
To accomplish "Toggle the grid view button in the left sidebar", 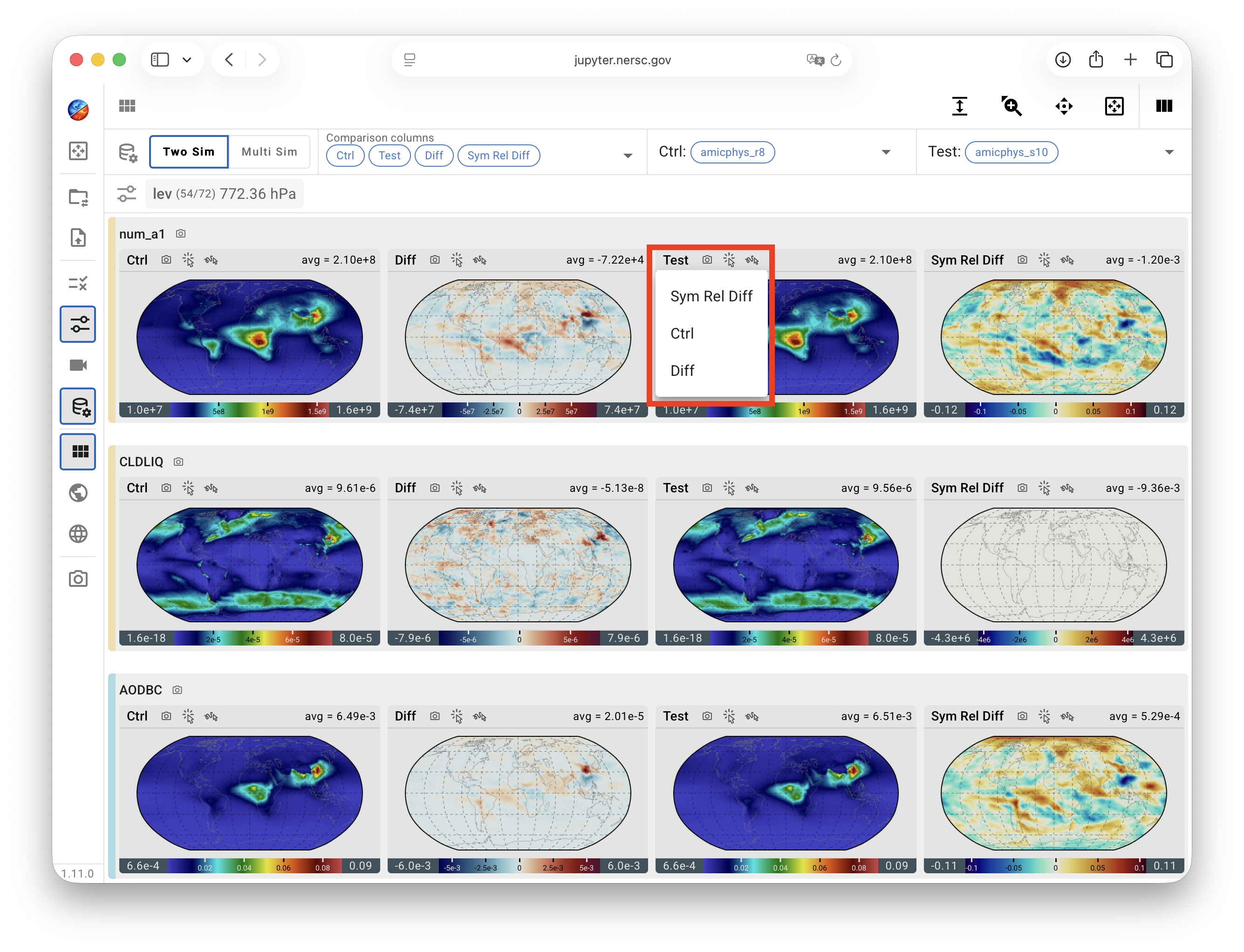I will pyautogui.click(x=78, y=452).
